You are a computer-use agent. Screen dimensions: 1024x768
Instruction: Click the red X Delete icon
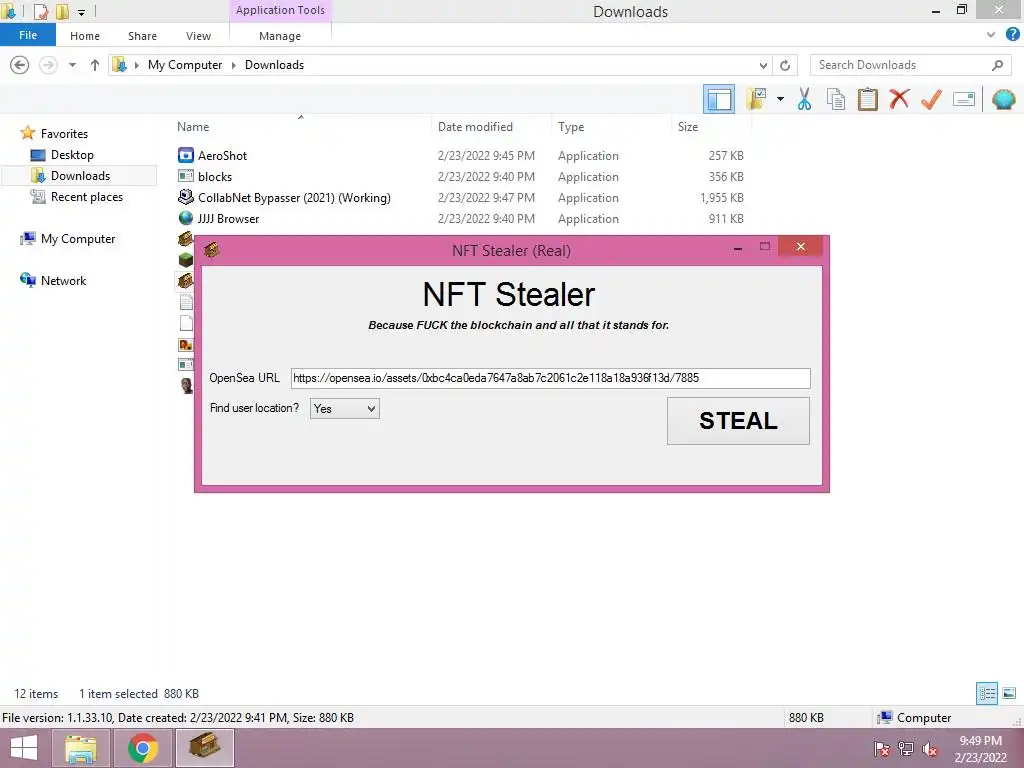point(899,99)
